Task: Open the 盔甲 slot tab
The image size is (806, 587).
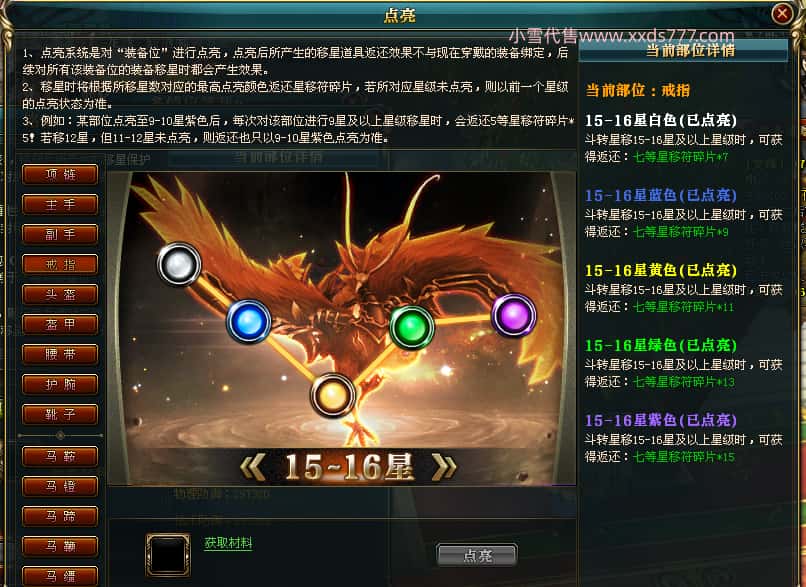Action: (60, 324)
